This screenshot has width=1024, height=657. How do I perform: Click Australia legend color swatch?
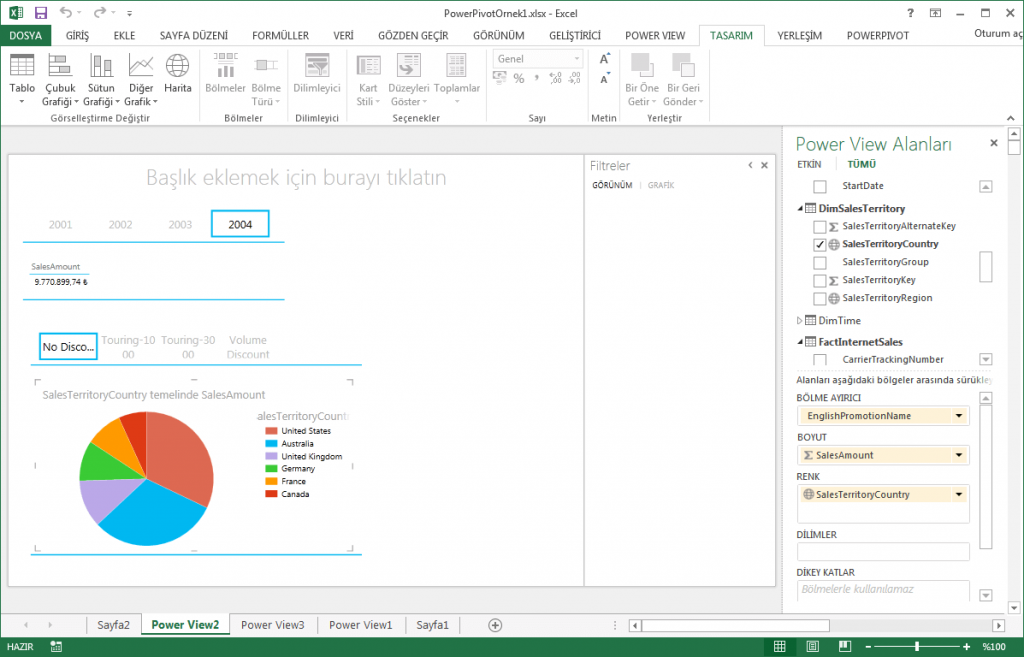click(x=271, y=443)
